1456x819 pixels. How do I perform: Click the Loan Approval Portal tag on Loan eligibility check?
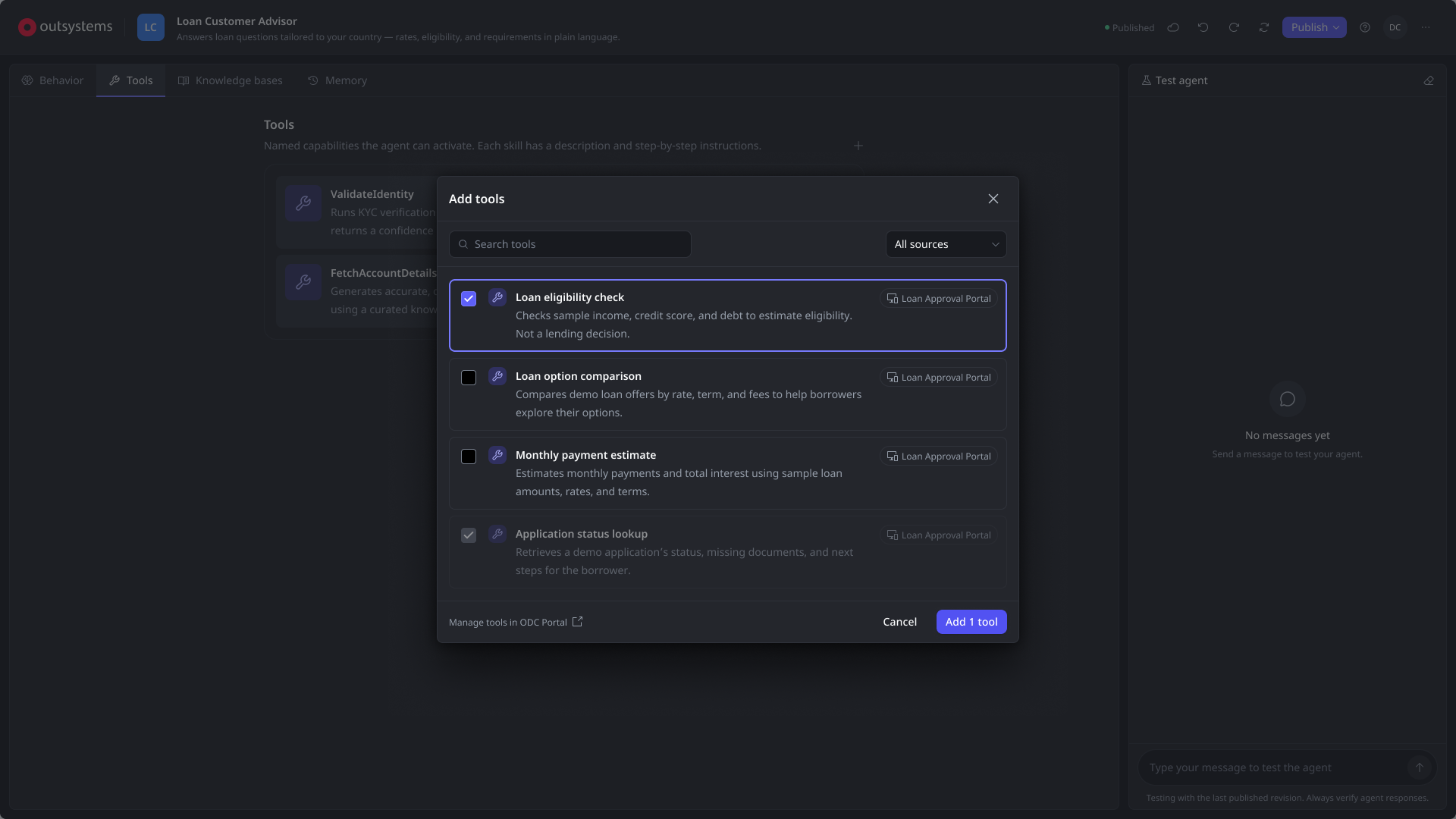(x=939, y=299)
